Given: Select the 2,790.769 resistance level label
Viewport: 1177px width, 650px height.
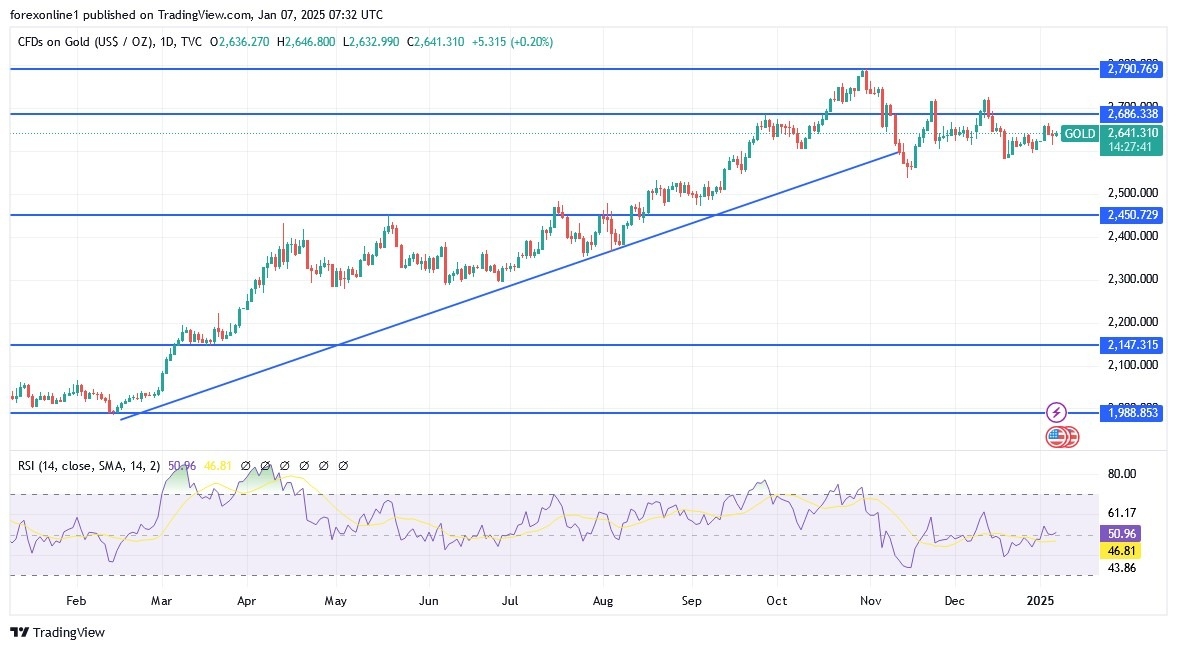Looking at the screenshot, I should point(1131,69).
